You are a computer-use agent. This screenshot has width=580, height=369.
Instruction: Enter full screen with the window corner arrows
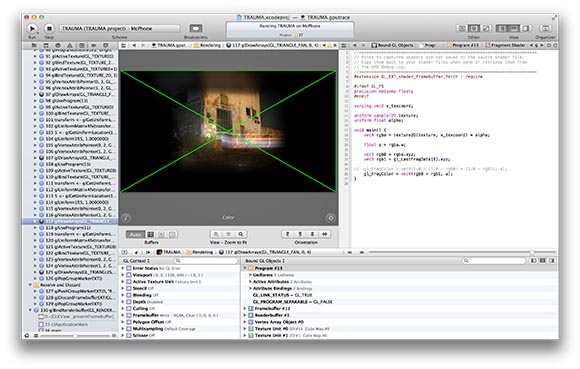pos(554,17)
